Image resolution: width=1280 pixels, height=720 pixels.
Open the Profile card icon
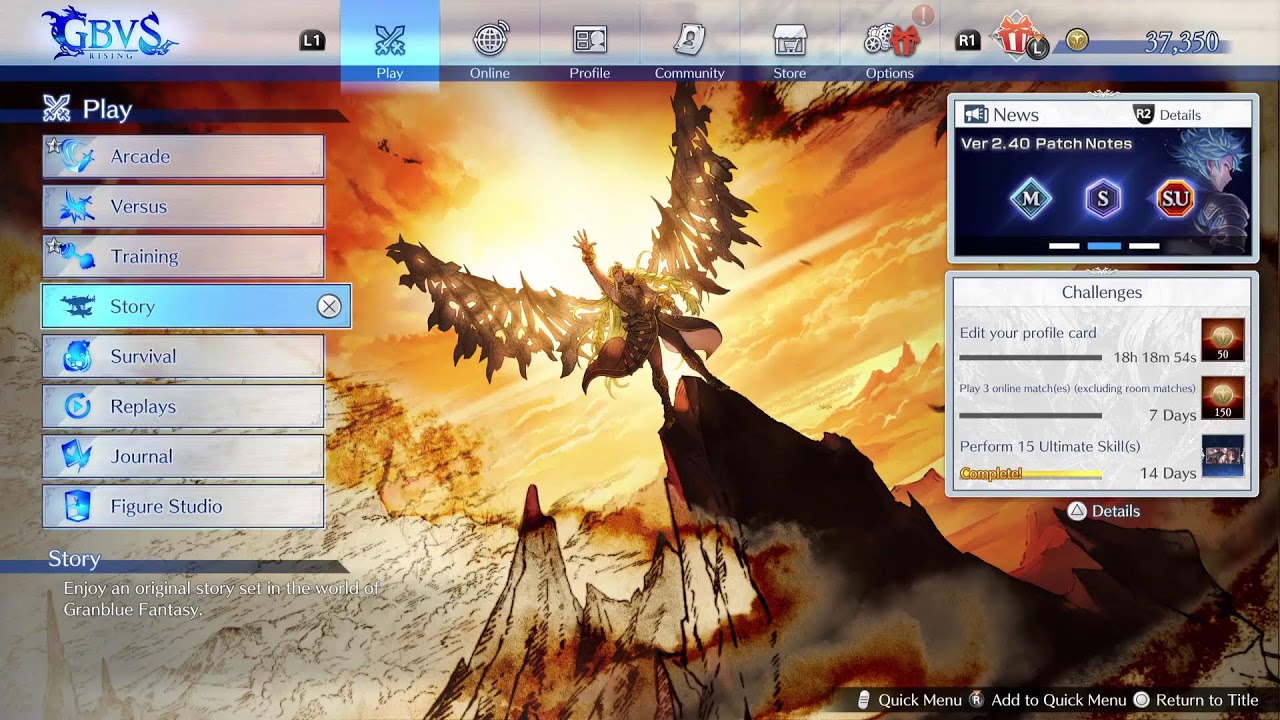(590, 40)
